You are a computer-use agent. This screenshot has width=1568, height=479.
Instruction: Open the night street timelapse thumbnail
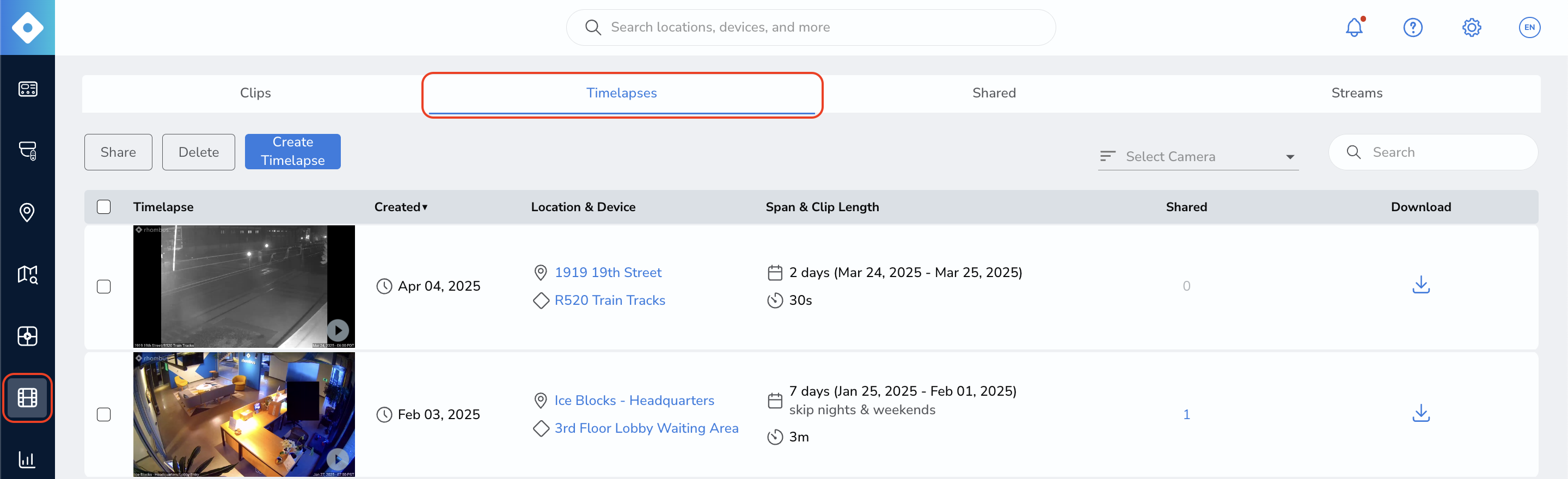coord(244,287)
